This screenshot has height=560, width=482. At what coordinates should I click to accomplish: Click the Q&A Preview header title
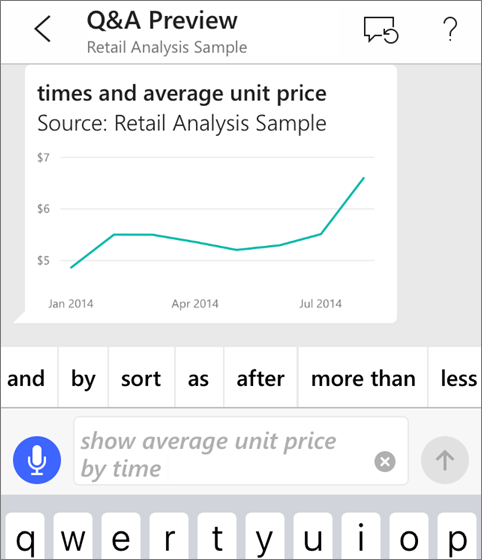click(x=162, y=20)
